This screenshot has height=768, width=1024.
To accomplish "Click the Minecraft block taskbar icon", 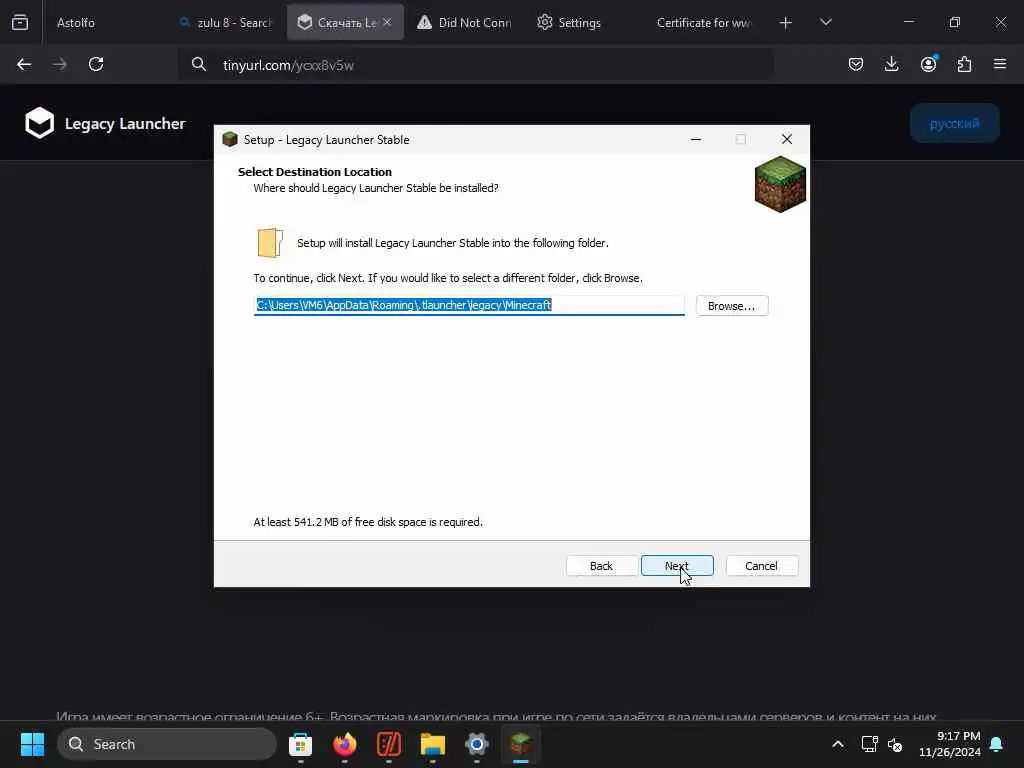I will click(520, 744).
